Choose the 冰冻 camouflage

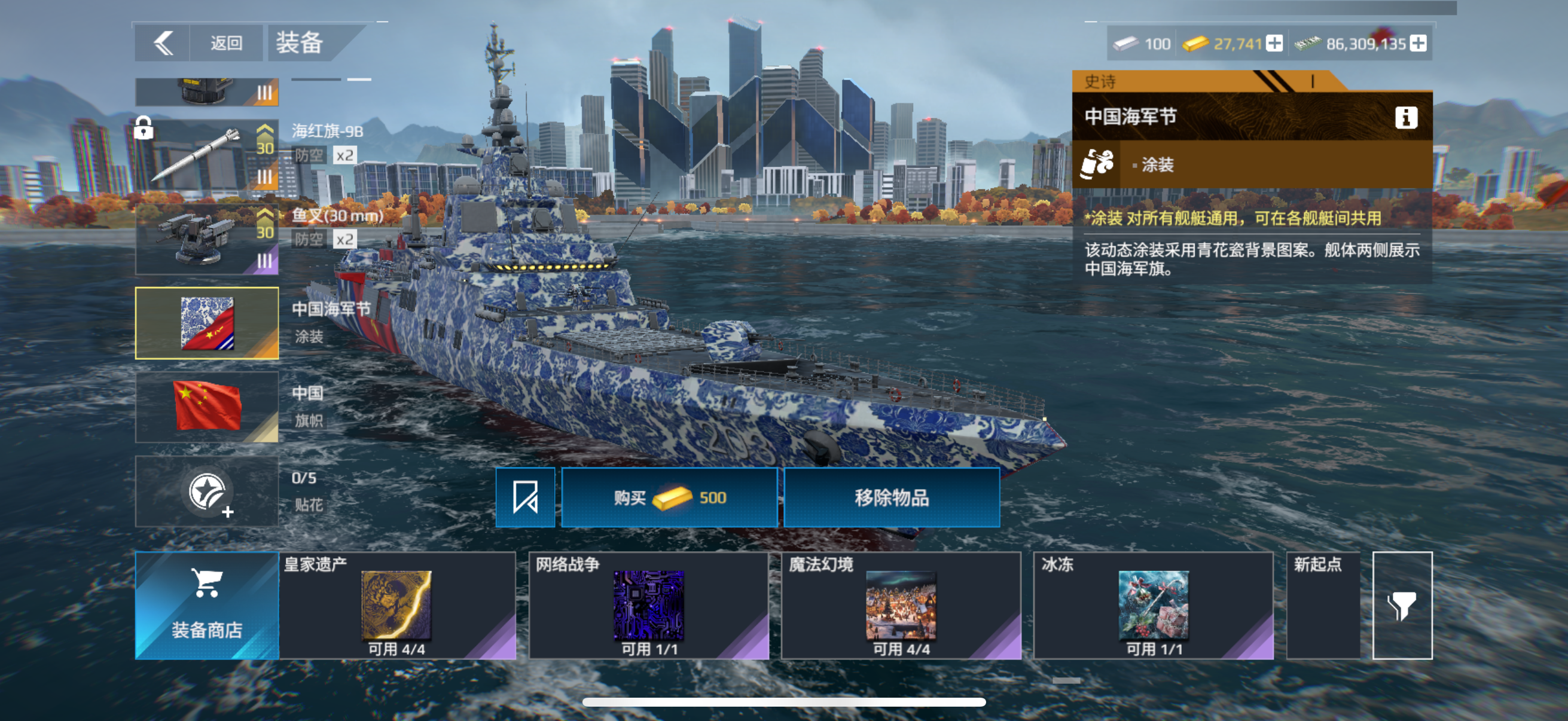pyautogui.click(x=1154, y=606)
